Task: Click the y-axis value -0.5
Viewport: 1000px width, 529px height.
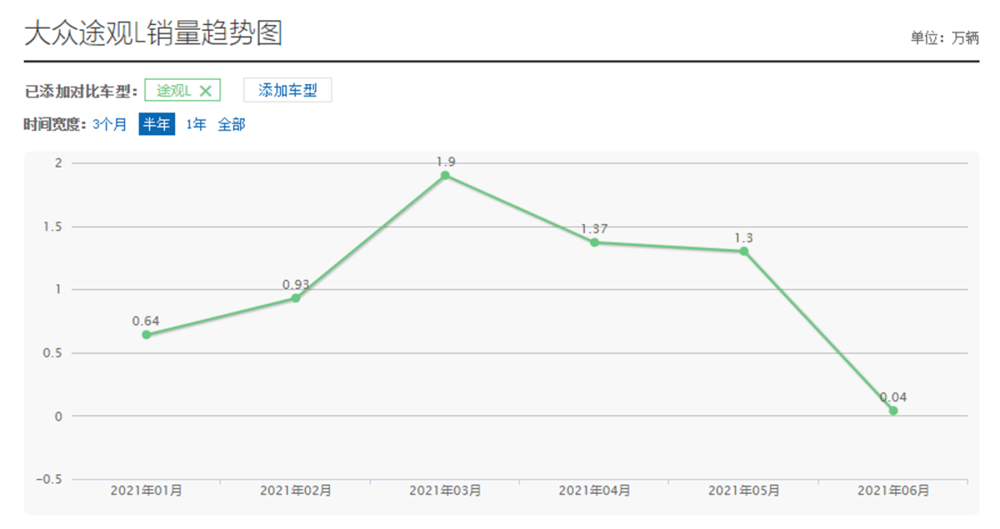Action: [49, 479]
